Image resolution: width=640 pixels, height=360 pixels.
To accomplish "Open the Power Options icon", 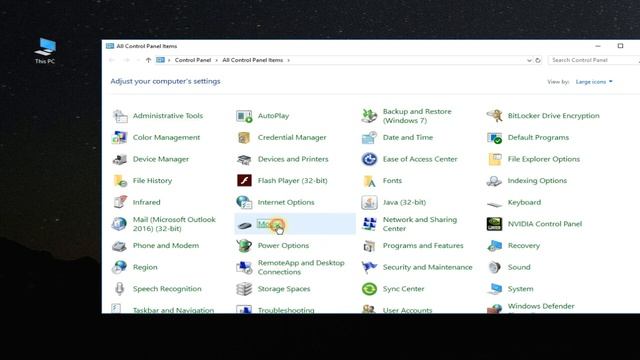I will (244, 246).
